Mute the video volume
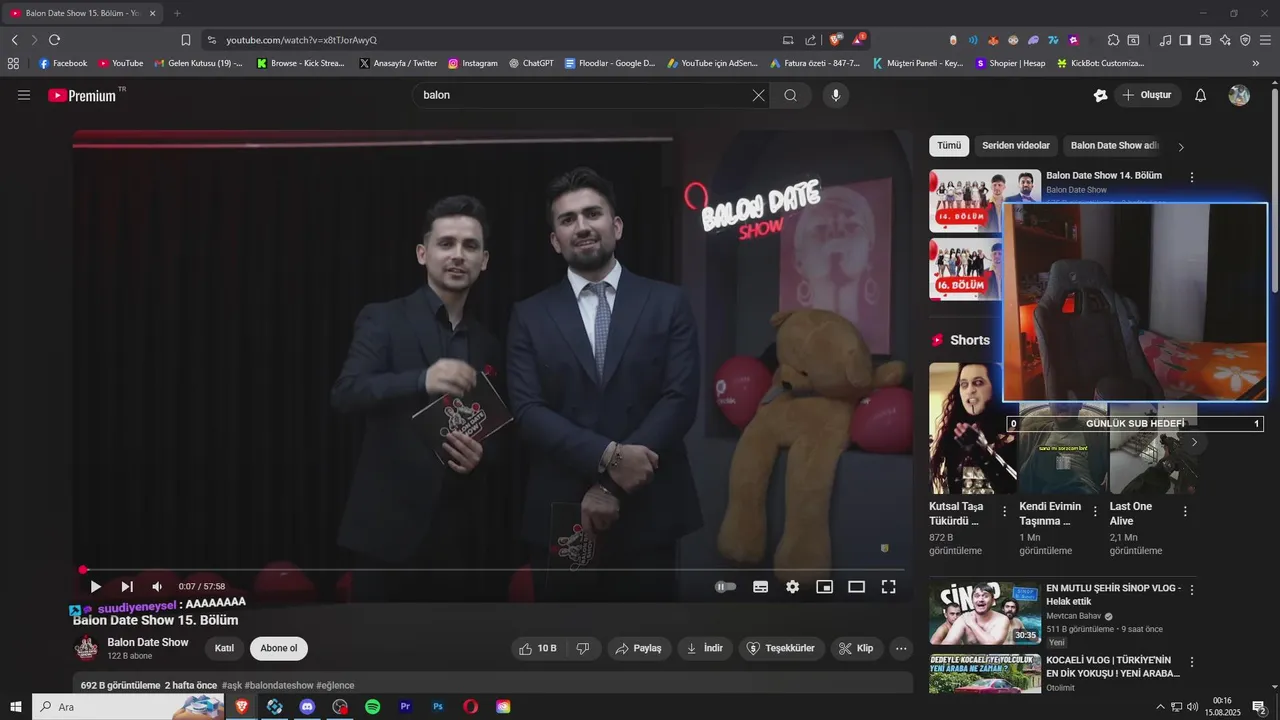 157,587
